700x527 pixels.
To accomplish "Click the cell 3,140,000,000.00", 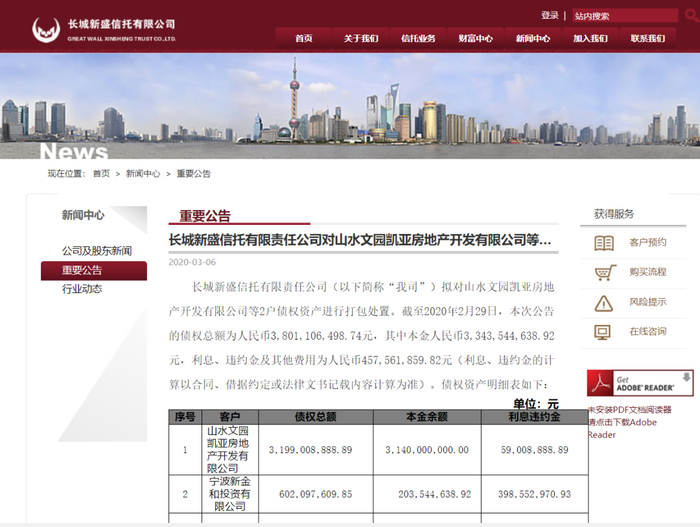I will 427,450.
